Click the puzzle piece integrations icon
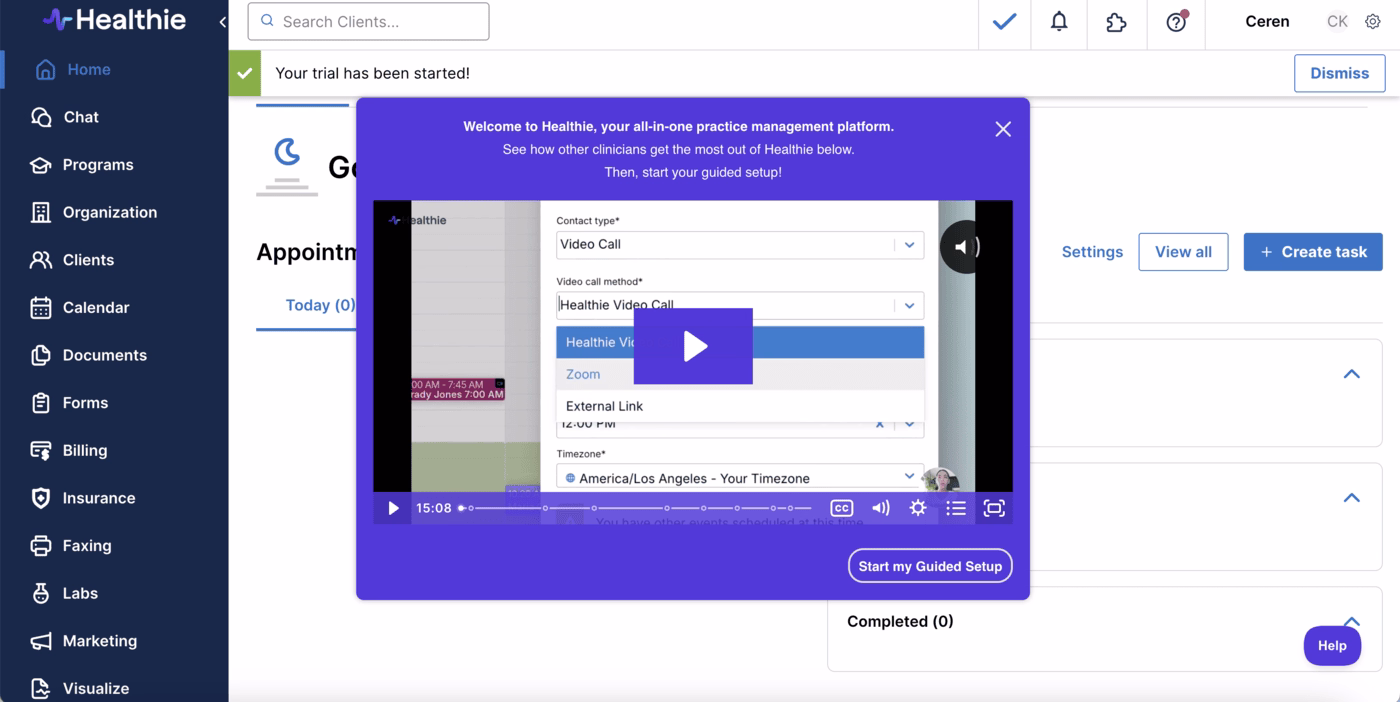The width and height of the screenshot is (1400, 702). pyautogui.click(x=1116, y=21)
